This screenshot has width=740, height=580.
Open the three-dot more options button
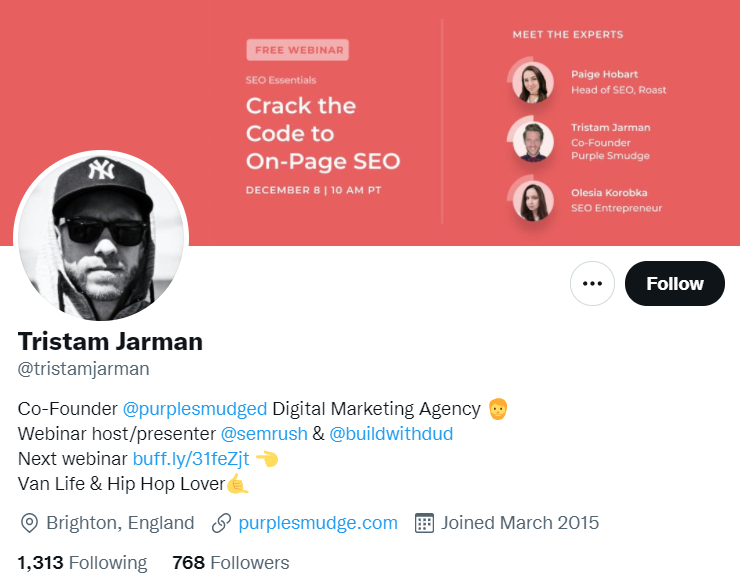(592, 283)
